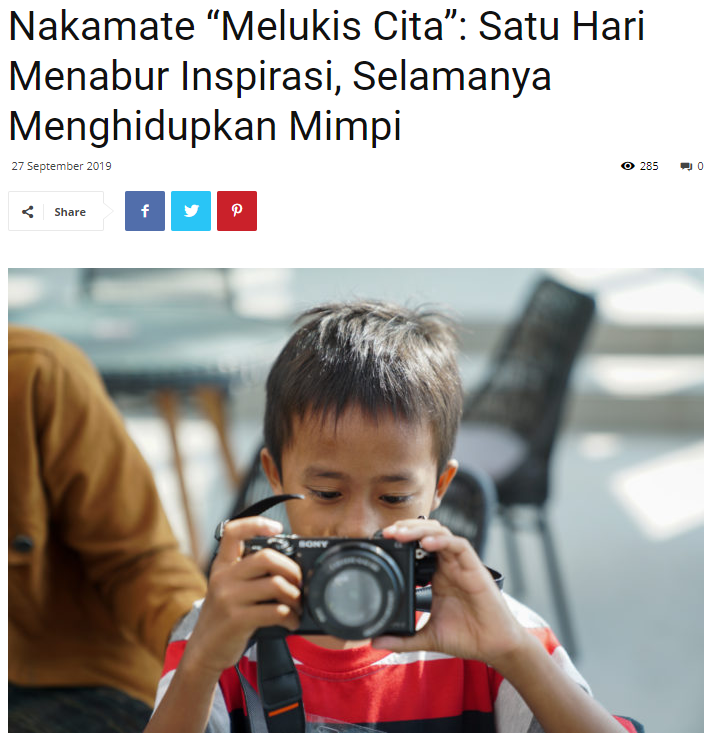
Task: Pin the article with the Pinterest icon
Action: pyautogui.click(x=237, y=211)
